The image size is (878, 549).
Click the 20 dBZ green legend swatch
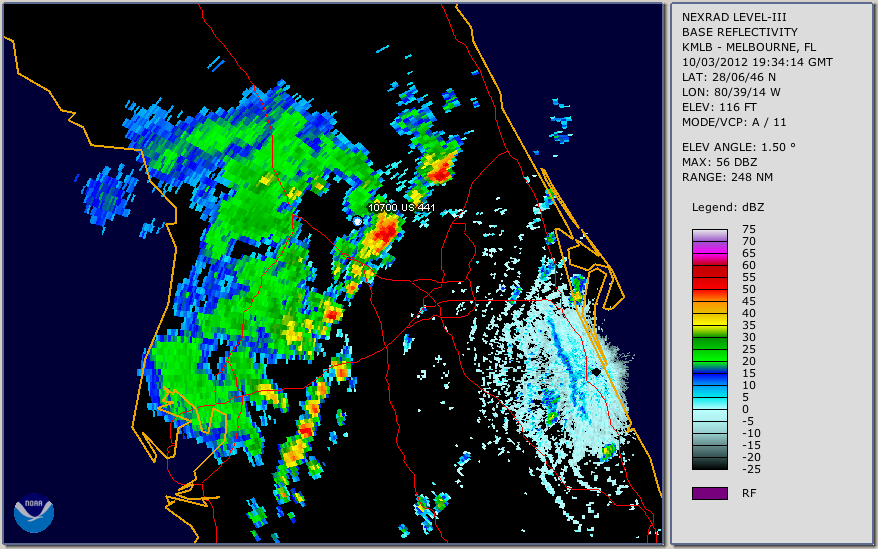coord(709,355)
